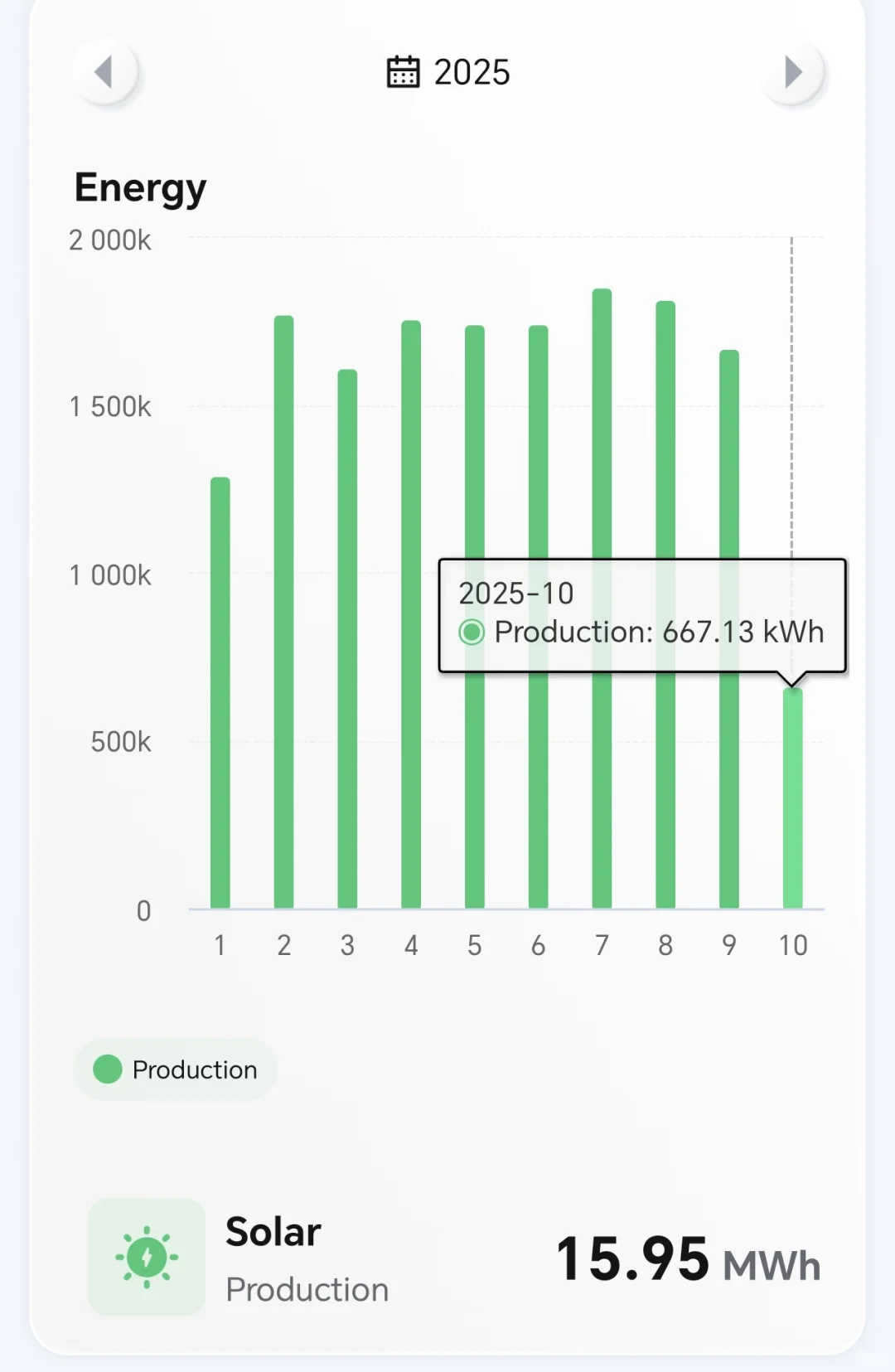Go to the previous year with left arrow
This screenshot has width=895, height=1372.
coord(104,72)
